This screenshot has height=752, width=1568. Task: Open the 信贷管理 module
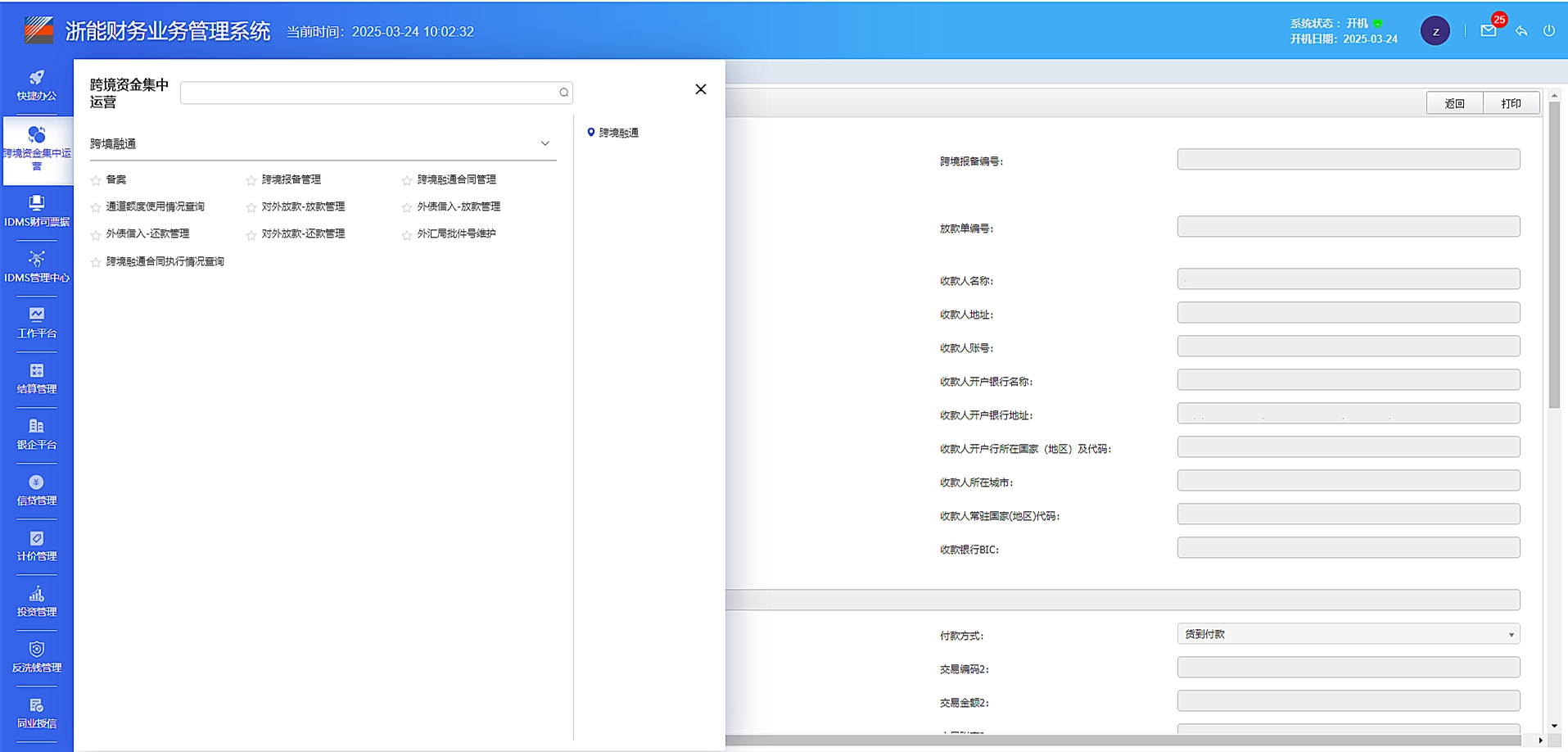click(x=36, y=489)
